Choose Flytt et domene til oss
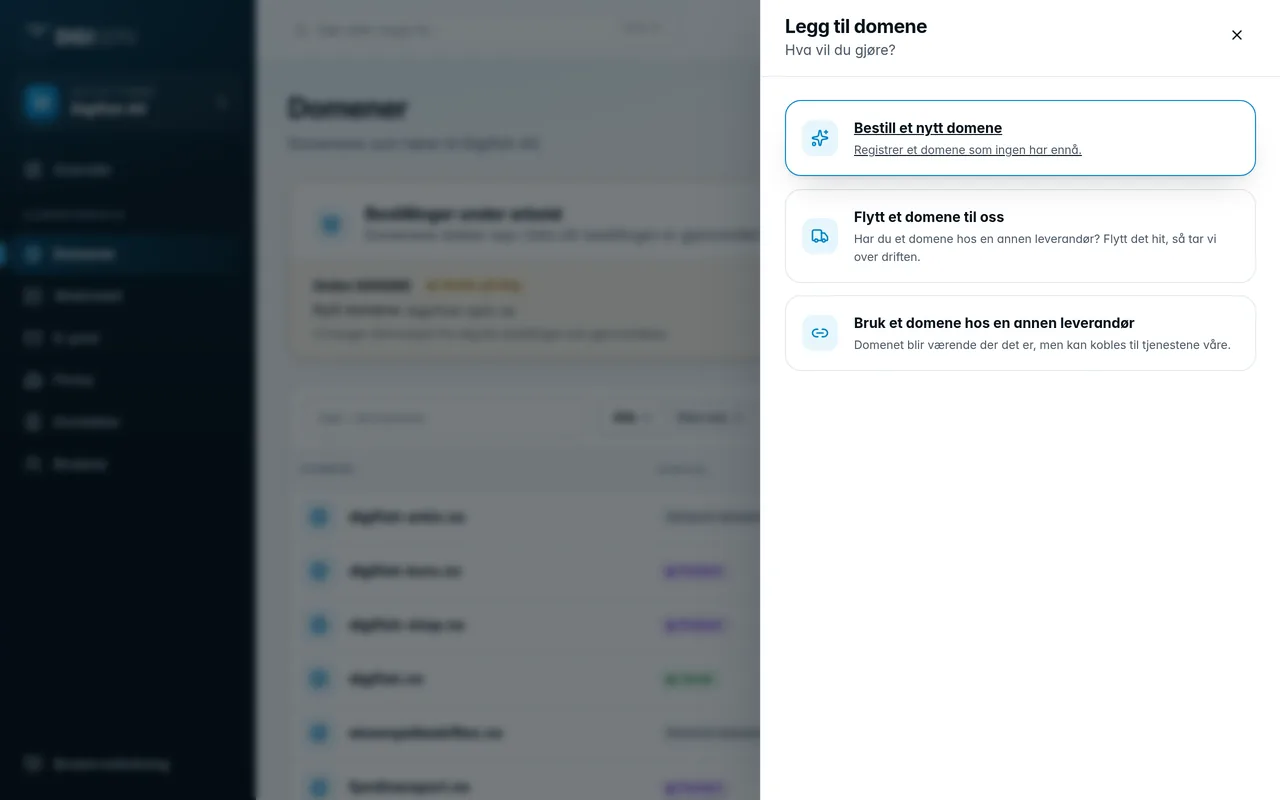This screenshot has width=1280, height=800. click(x=1020, y=236)
